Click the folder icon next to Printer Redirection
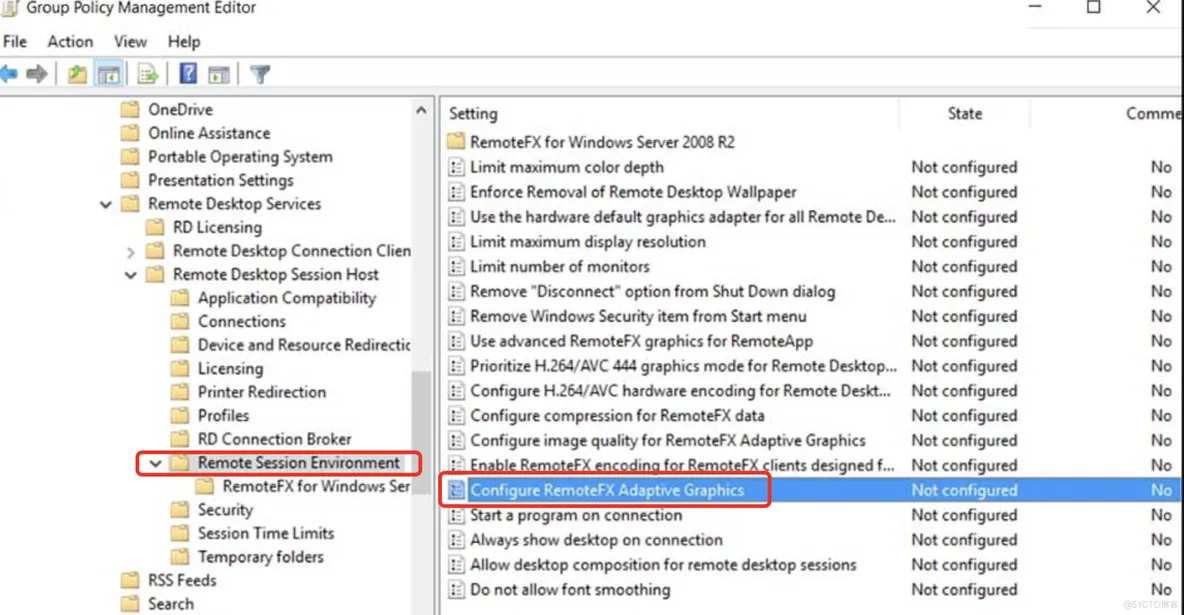 (180, 392)
